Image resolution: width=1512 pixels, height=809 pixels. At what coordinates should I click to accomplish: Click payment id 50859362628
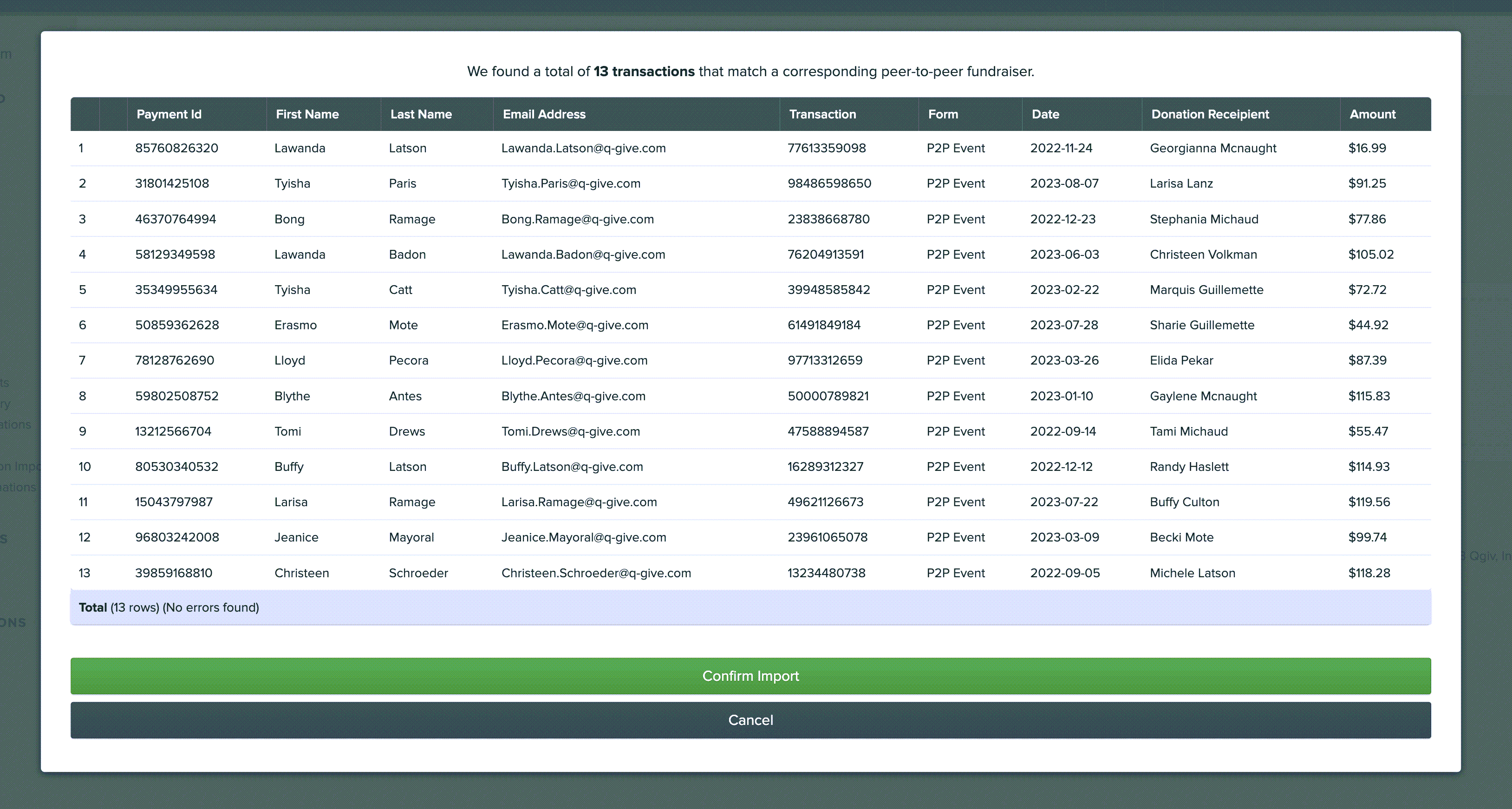[x=177, y=325]
